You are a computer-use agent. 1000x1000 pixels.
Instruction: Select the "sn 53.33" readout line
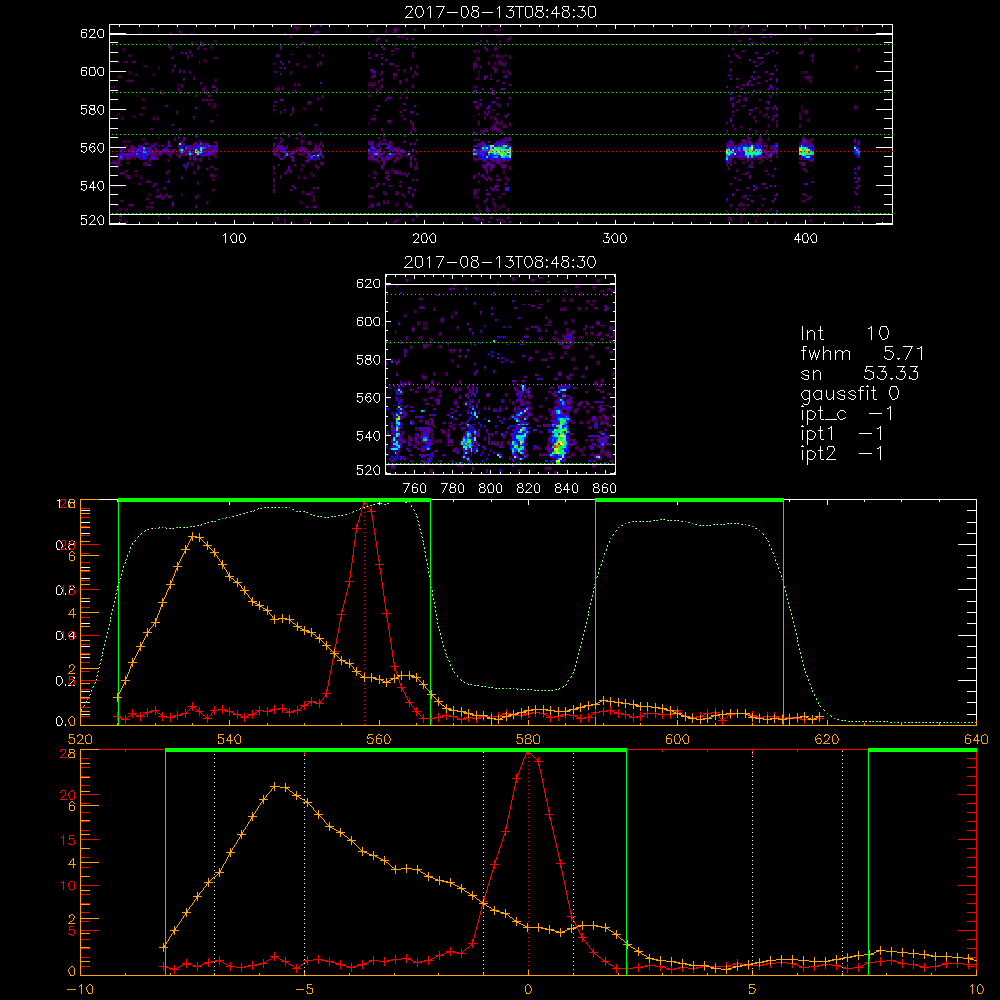tap(859, 373)
